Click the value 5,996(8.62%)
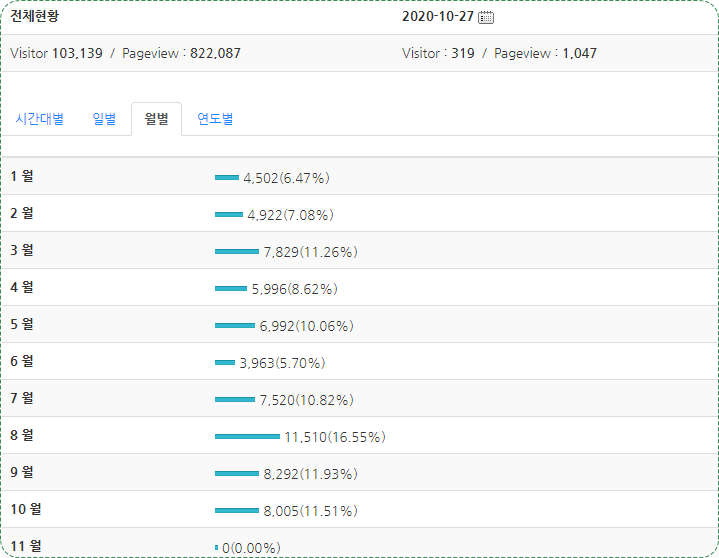Image resolution: width=719 pixels, height=558 pixels. click(294, 289)
